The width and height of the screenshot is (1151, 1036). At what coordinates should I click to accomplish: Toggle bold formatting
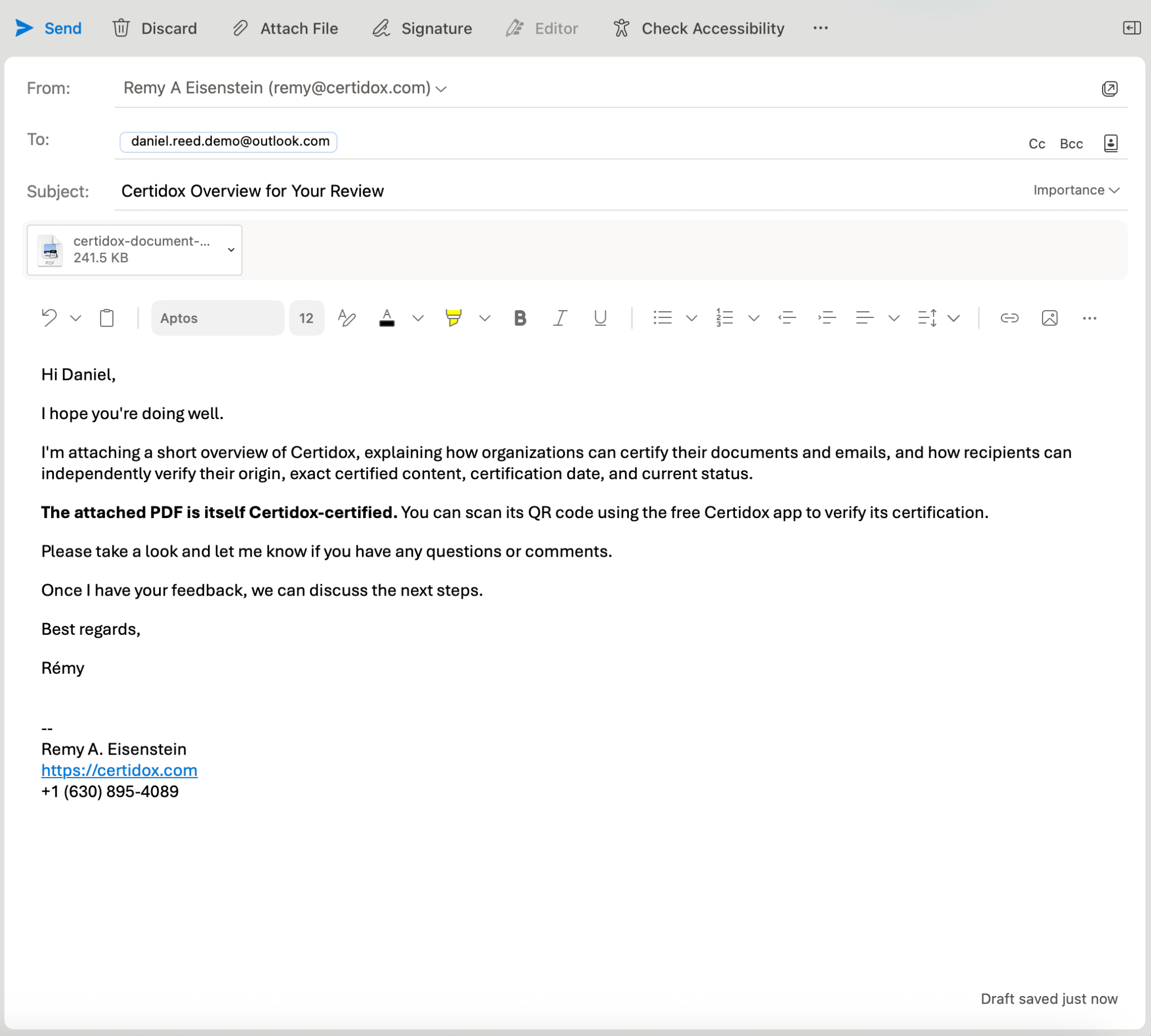[520, 317]
